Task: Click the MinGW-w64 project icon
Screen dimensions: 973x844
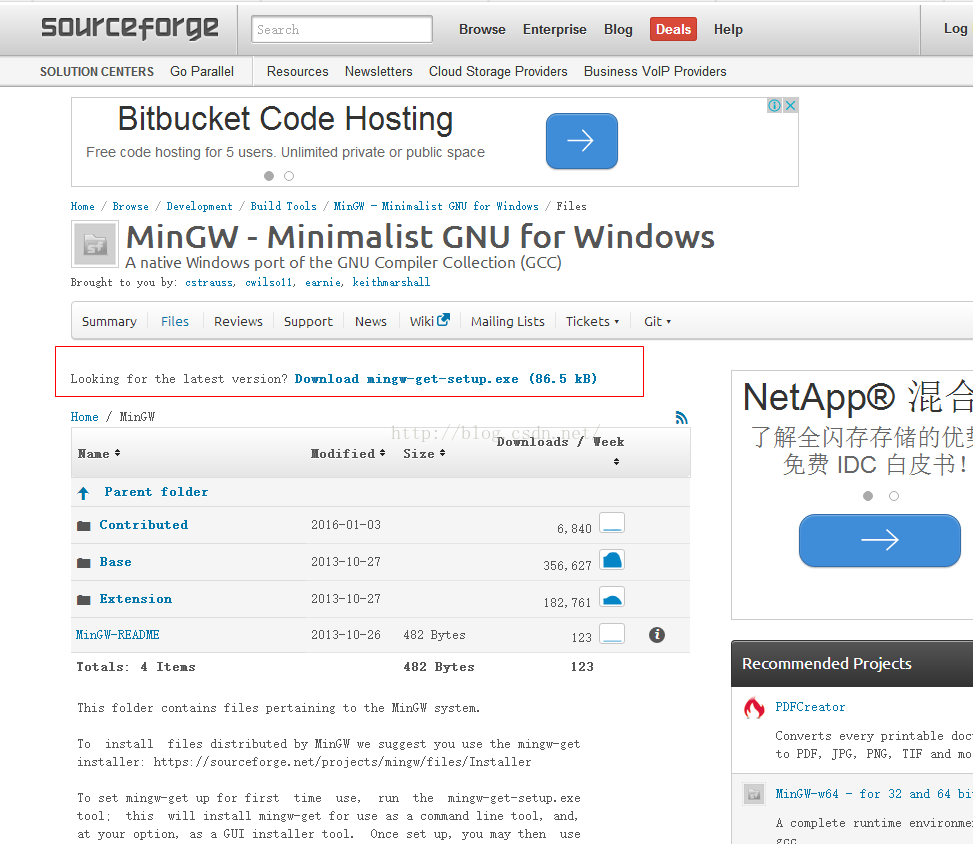Action: pos(754,794)
